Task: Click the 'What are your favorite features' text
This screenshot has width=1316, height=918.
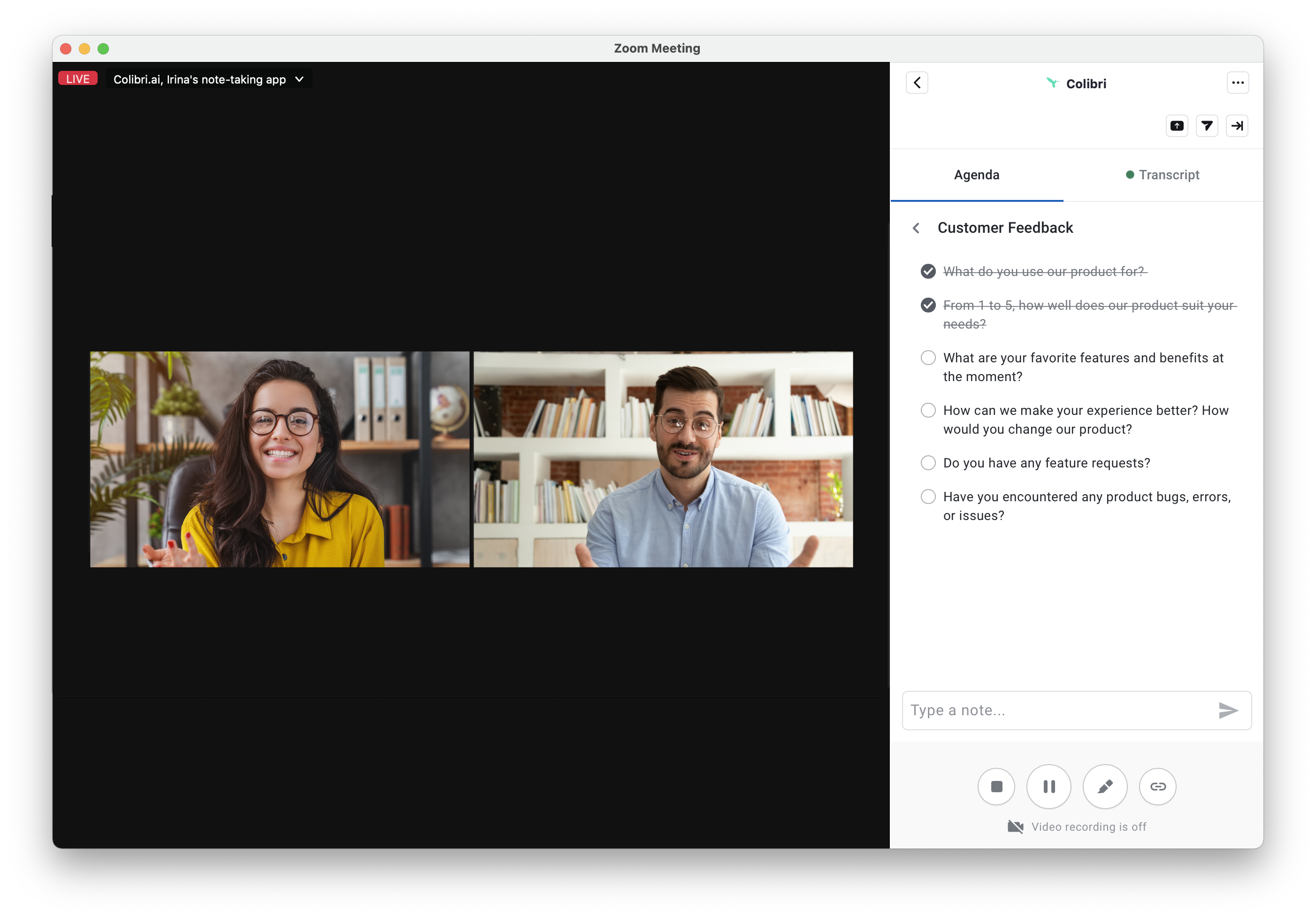Action: 1083,367
